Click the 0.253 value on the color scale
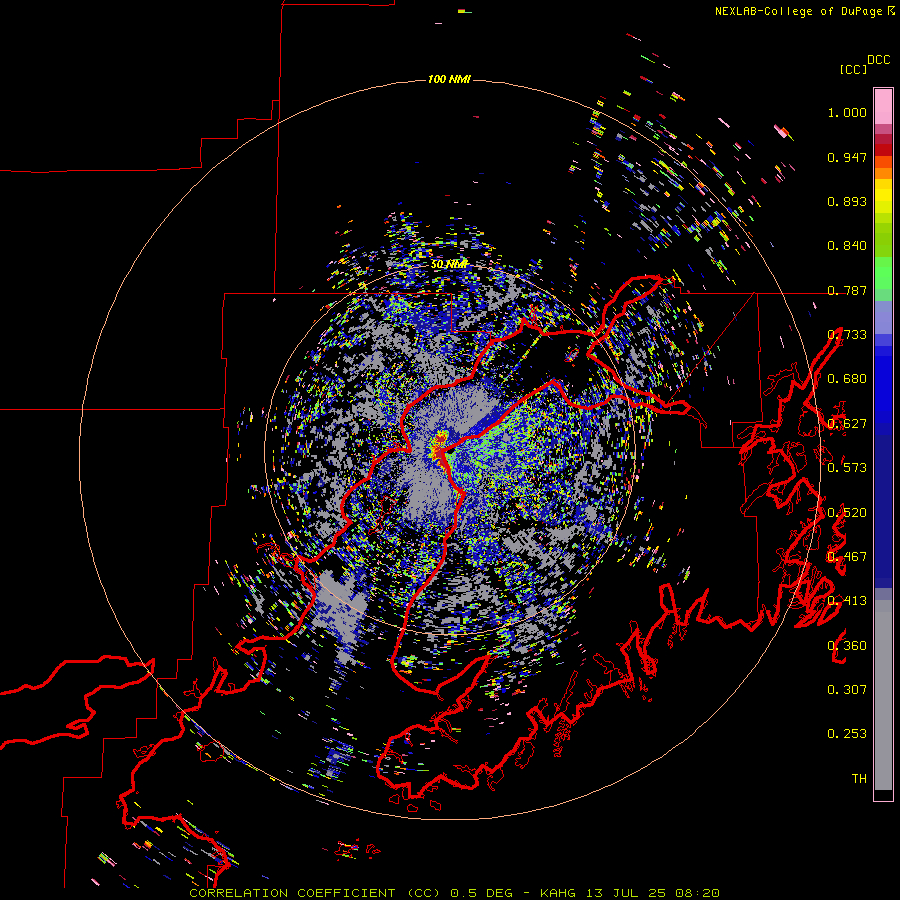Viewport: 900px width, 900px height. pyautogui.click(x=847, y=734)
